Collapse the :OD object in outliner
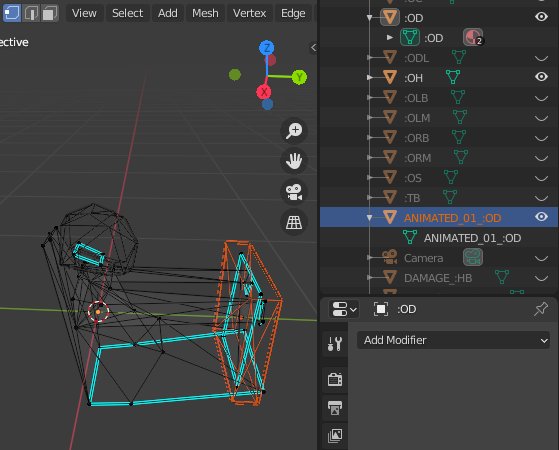The image size is (559, 450). [x=370, y=17]
